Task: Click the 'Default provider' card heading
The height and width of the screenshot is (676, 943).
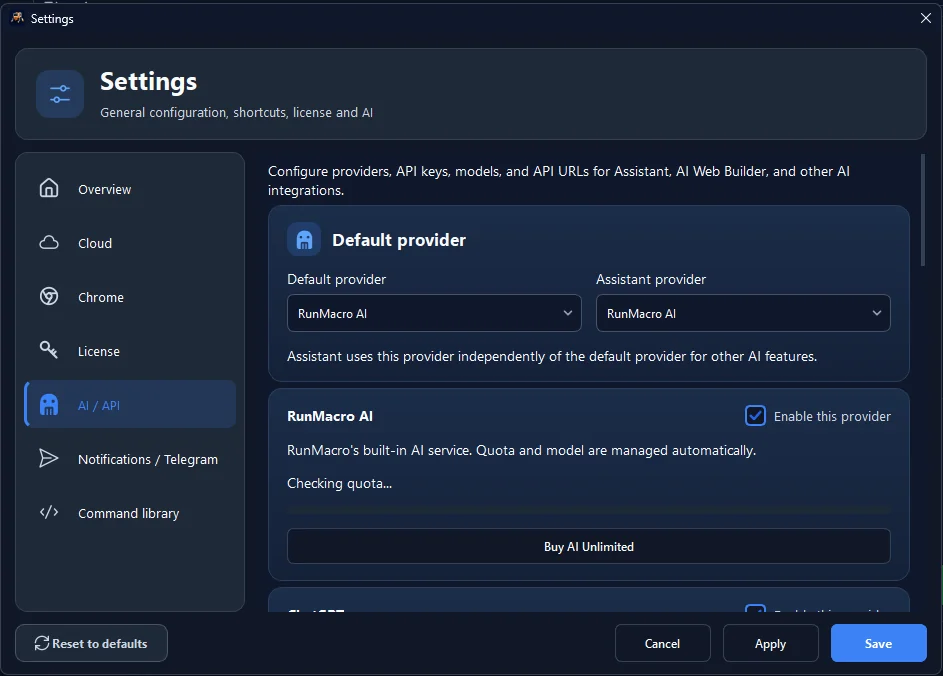Action: coord(399,240)
